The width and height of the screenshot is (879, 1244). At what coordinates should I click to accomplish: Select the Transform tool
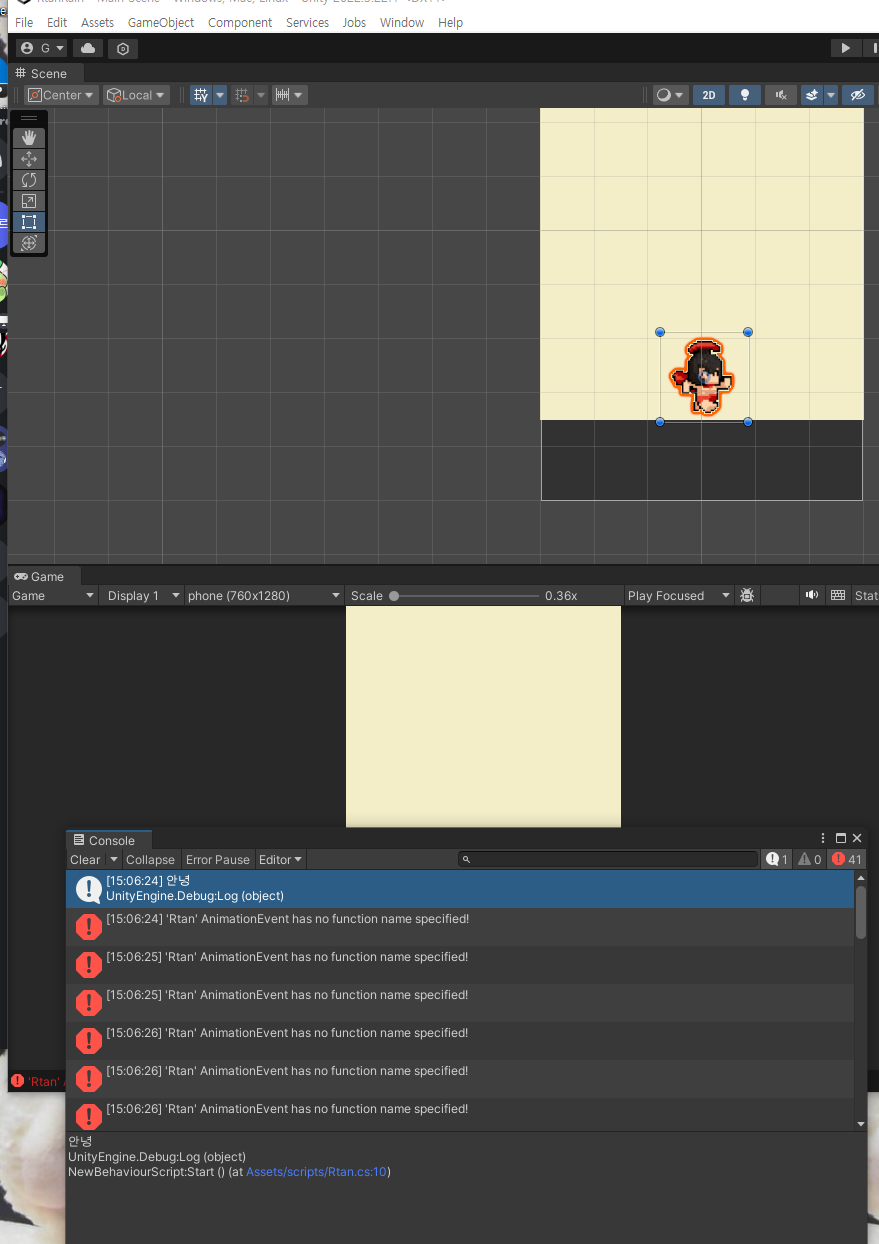point(29,243)
